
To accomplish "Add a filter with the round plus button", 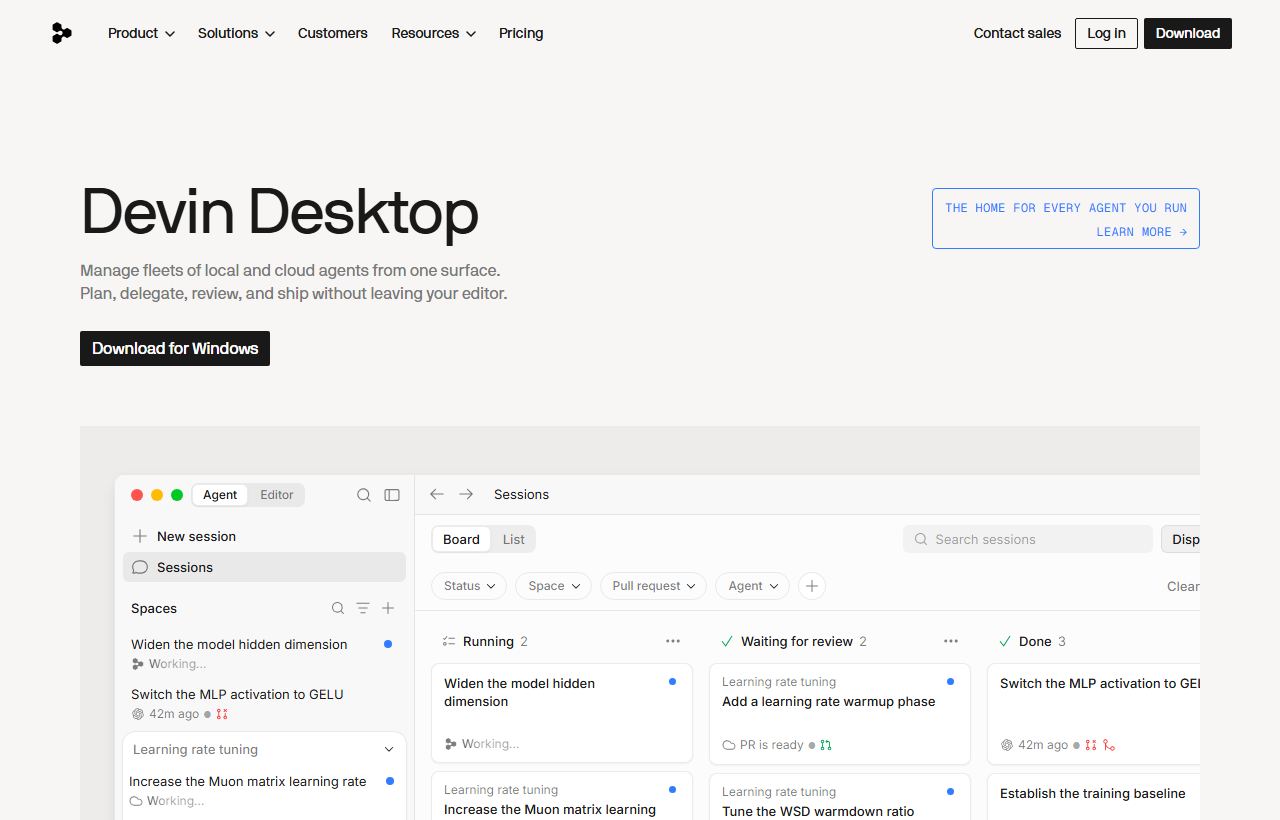I will click(x=812, y=586).
